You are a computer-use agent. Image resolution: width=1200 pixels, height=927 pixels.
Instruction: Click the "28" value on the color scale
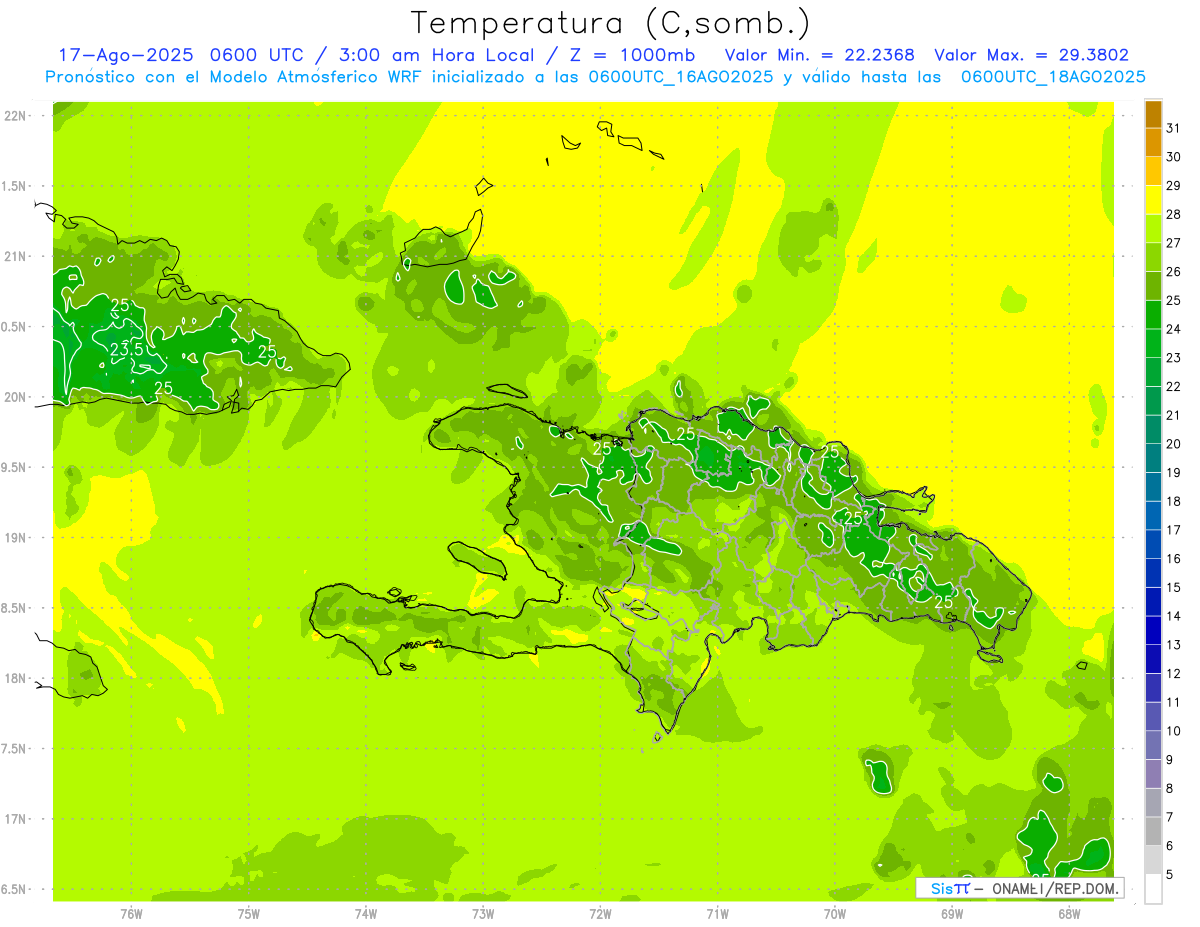click(1173, 214)
